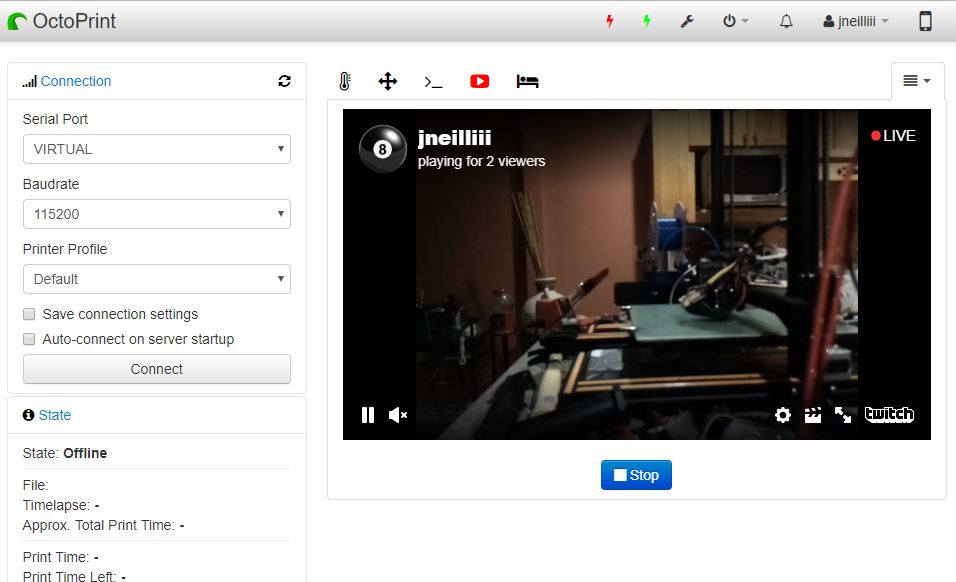Enable Auto-connect on server startup
The width and height of the screenshot is (956, 582).
pyautogui.click(x=29, y=339)
